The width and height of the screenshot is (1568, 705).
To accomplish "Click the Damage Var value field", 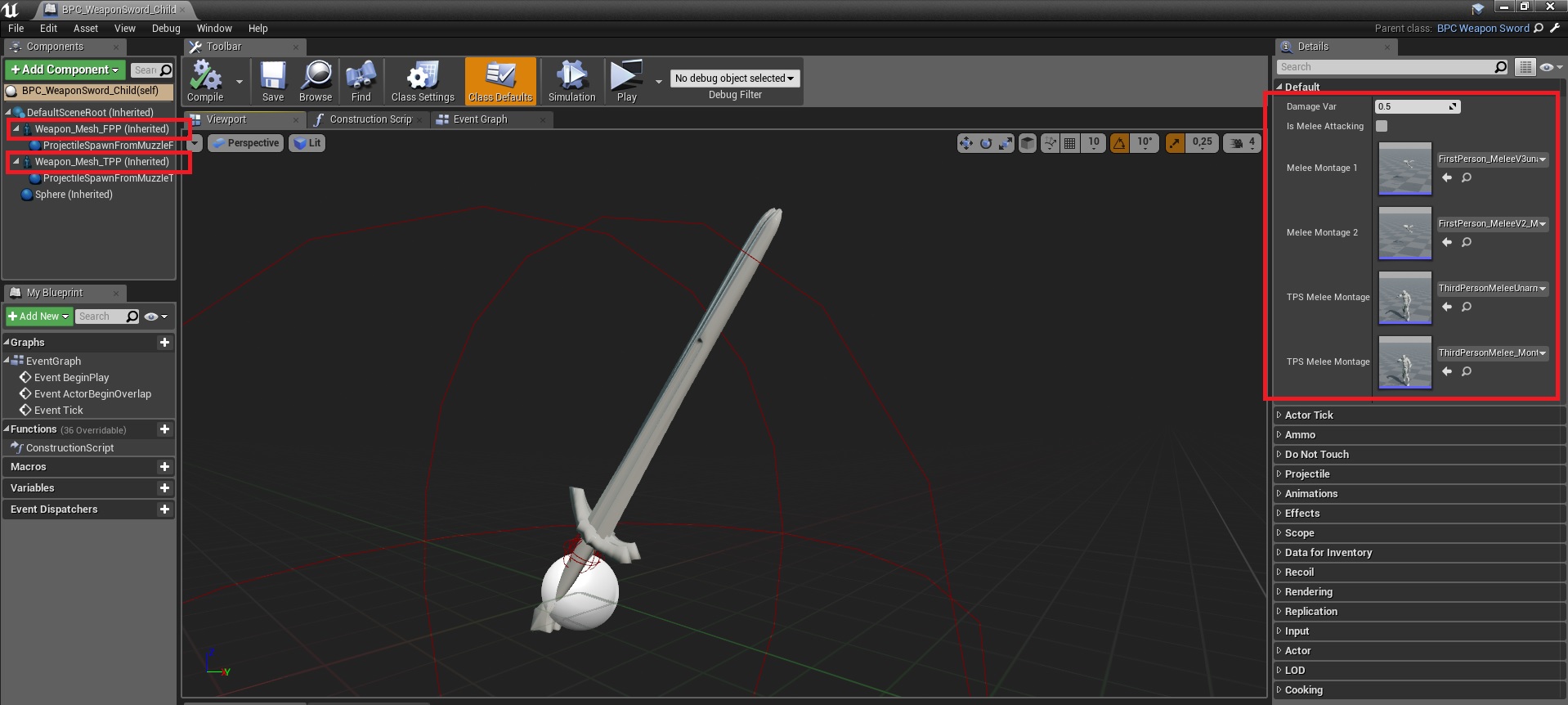I will pyautogui.click(x=1412, y=106).
